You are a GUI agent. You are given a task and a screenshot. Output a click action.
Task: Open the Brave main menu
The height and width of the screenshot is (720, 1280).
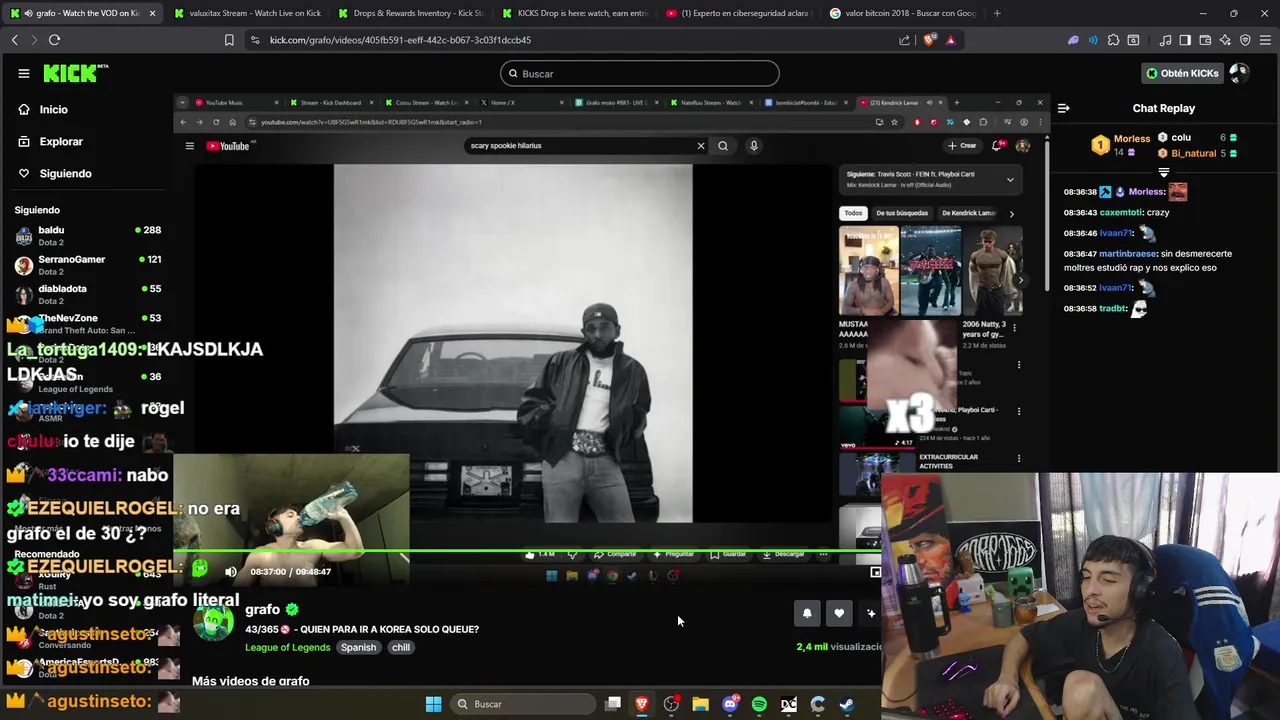(x=1265, y=40)
